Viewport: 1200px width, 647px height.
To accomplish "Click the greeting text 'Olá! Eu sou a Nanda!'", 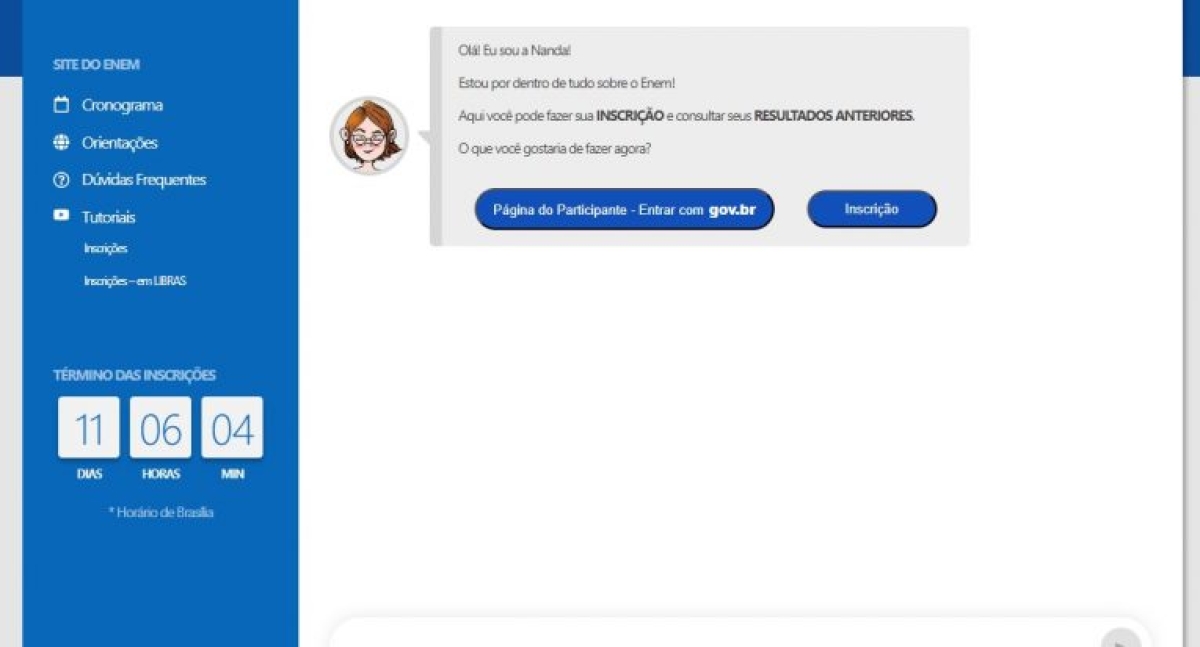I will pyautogui.click(x=514, y=51).
